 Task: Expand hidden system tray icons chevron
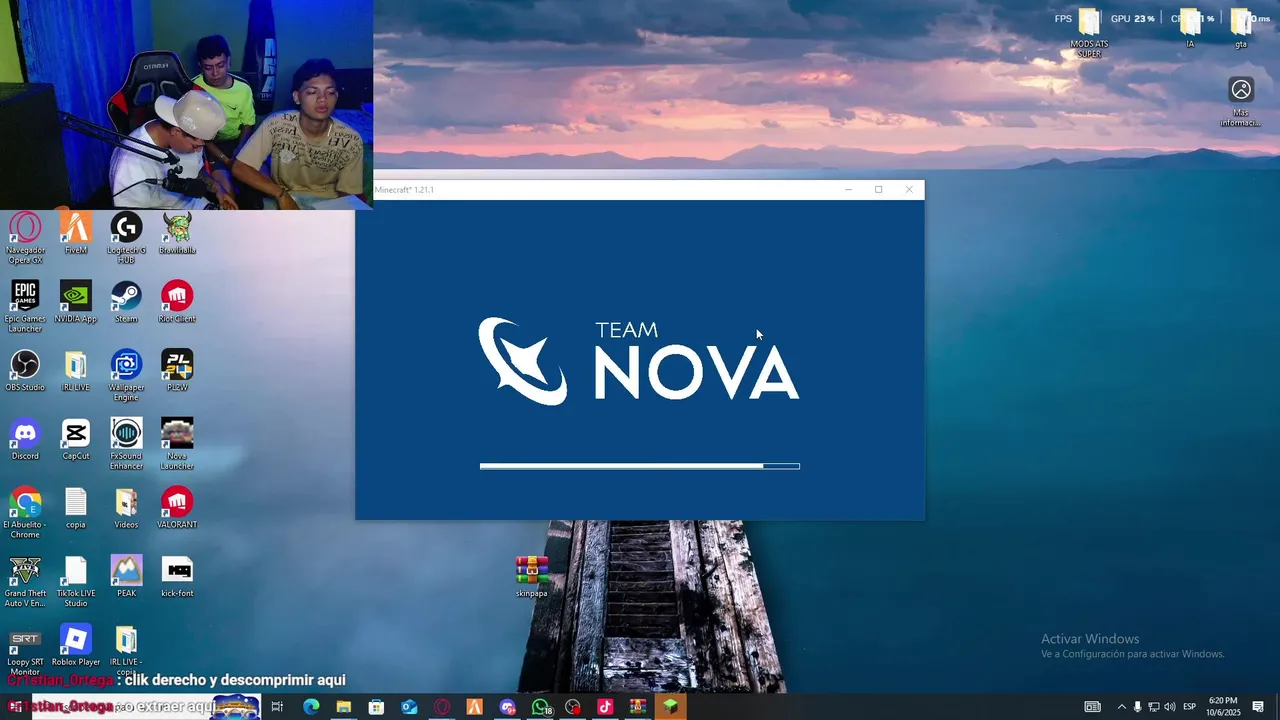[x=1121, y=707]
